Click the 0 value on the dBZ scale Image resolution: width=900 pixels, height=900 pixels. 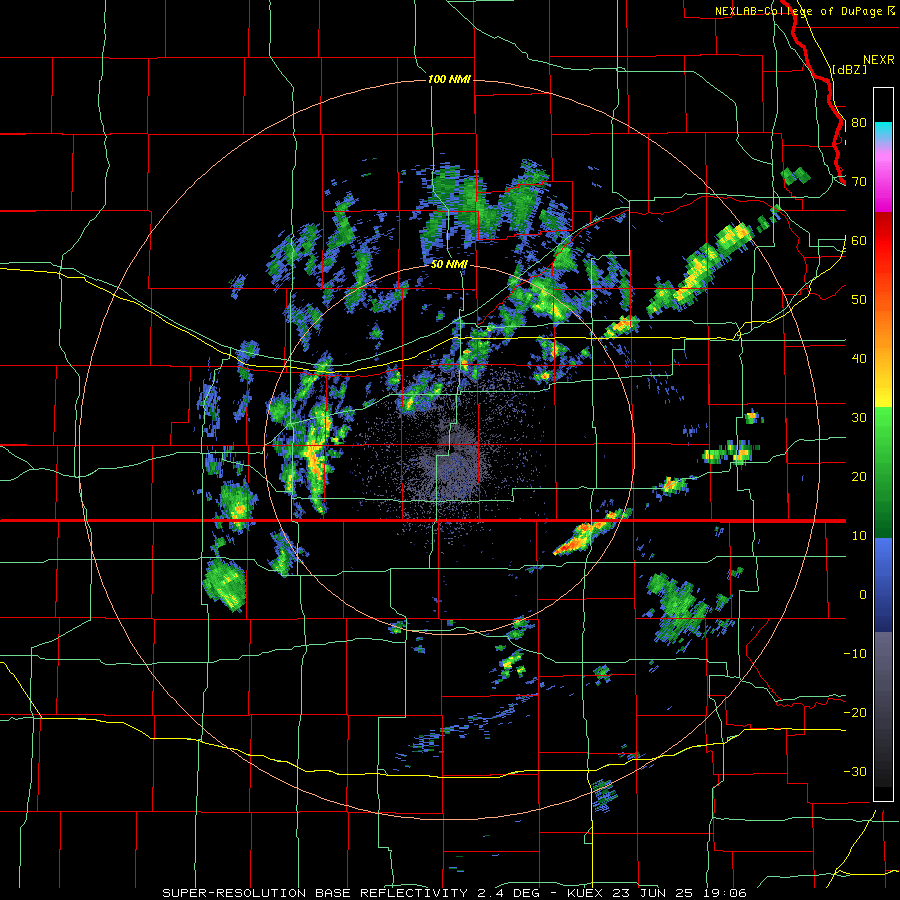tap(863, 595)
